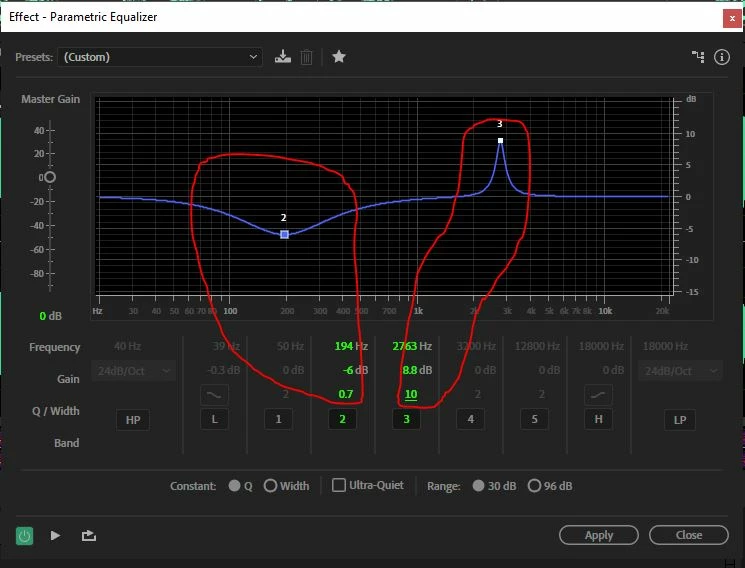Open channel map editor icon
Viewport: 745px width, 568px height.
pyautogui.click(x=698, y=57)
